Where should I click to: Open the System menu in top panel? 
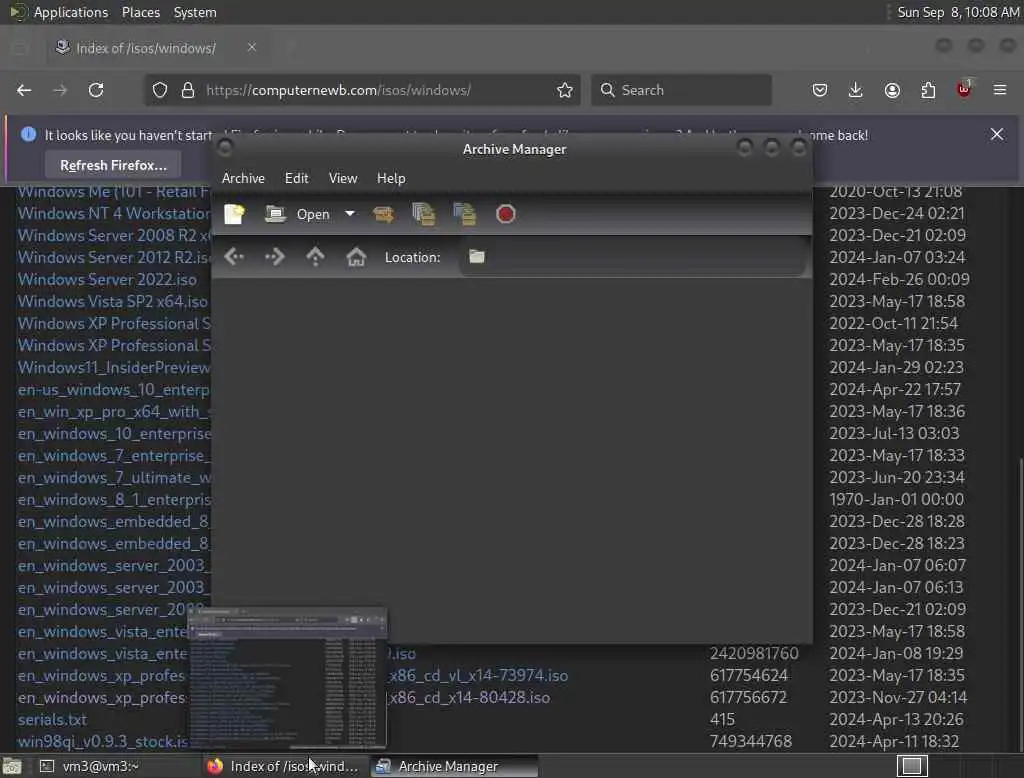(195, 12)
